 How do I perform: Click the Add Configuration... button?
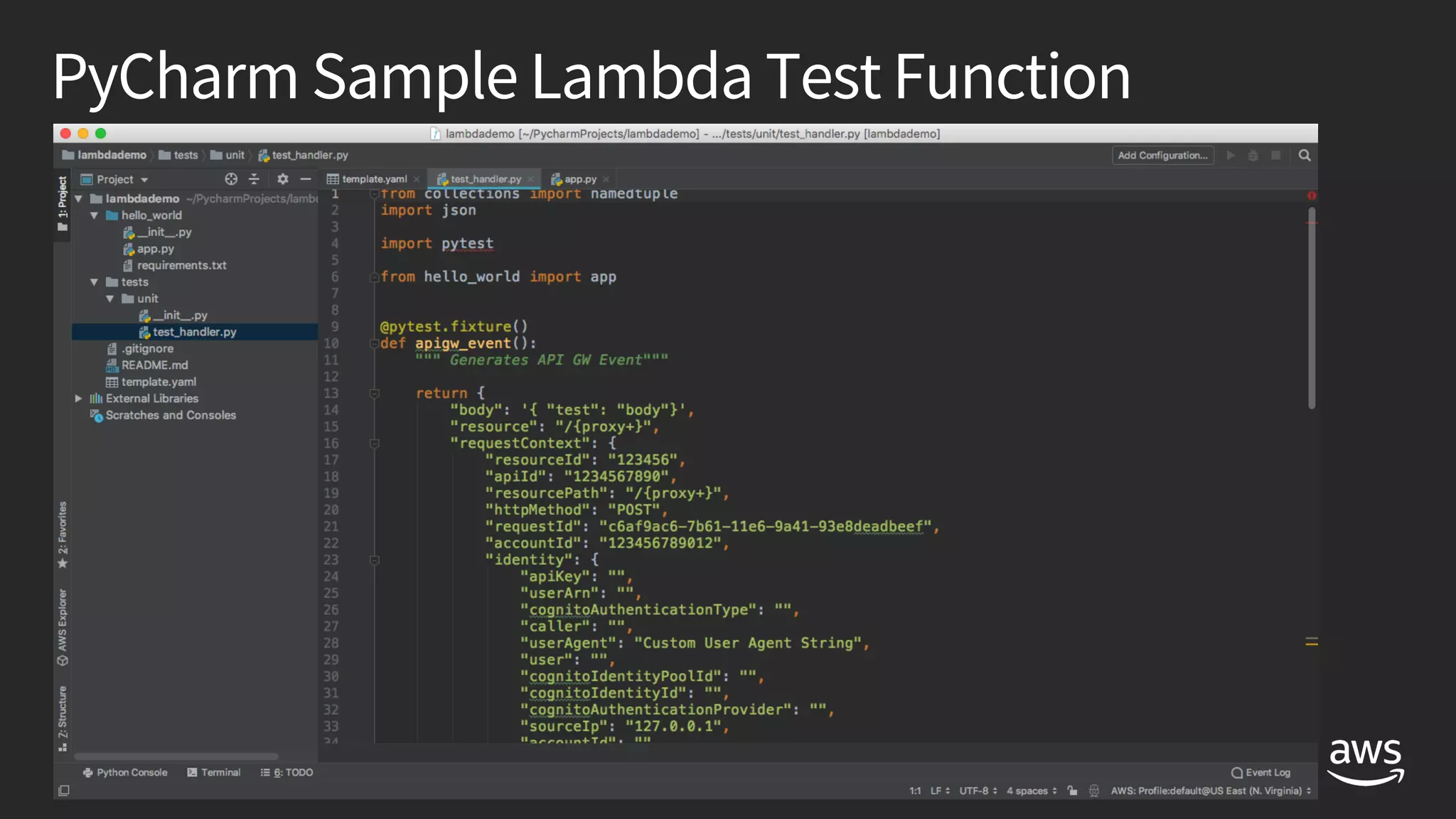1162,155
